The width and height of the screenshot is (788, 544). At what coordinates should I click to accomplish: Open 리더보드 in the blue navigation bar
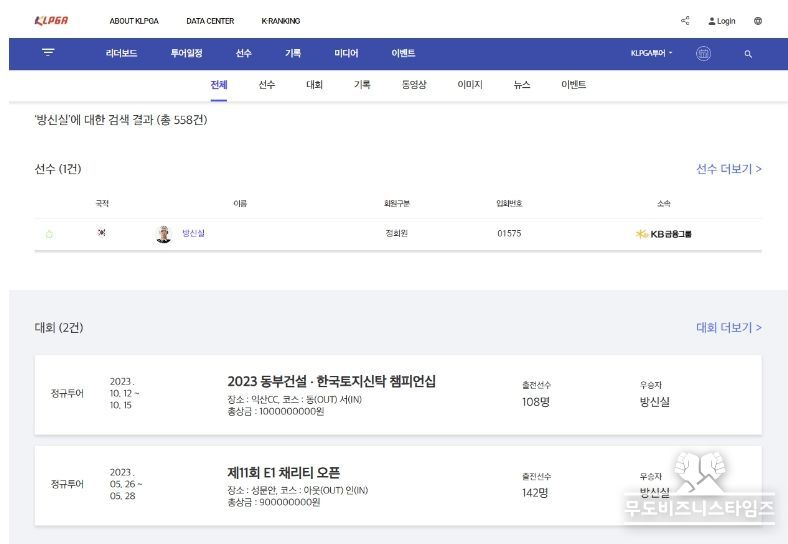(x=121, y=53)
